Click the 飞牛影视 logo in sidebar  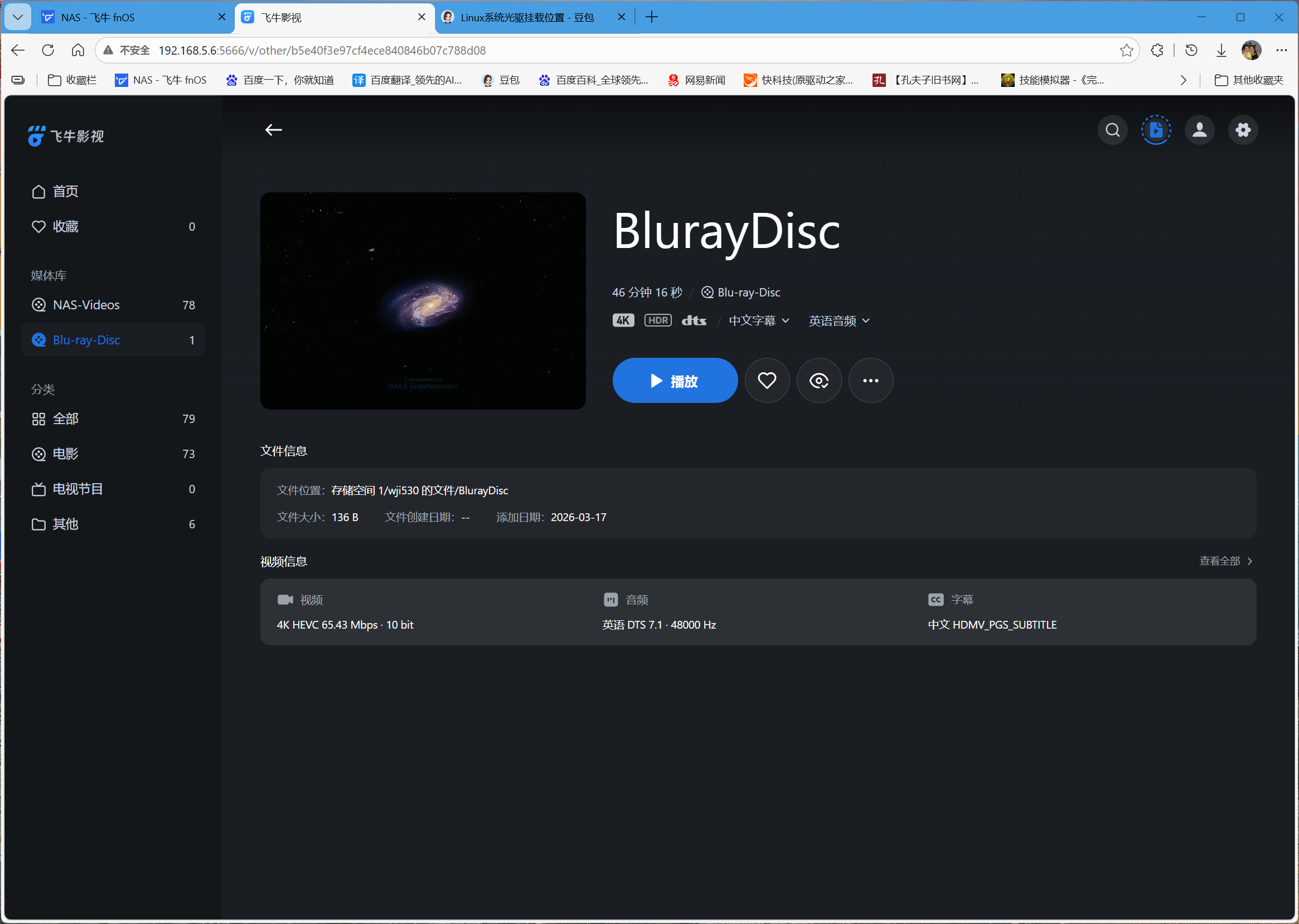coord(66,136)
